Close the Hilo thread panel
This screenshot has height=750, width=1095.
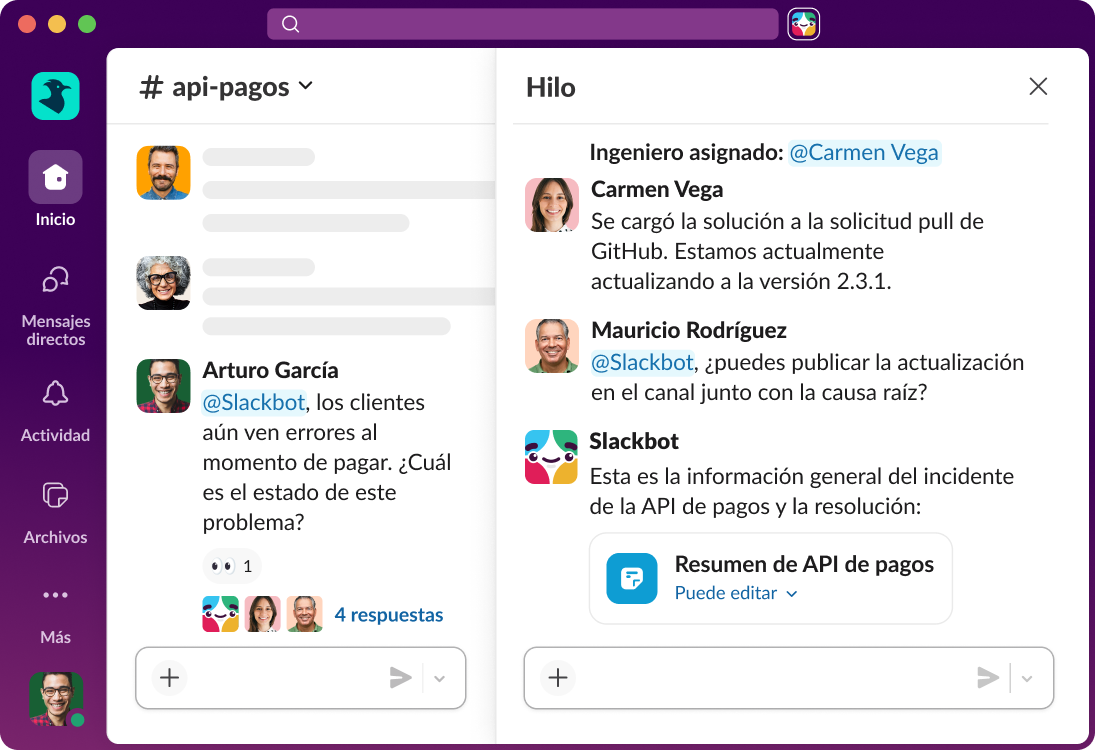coord(1038,87)
